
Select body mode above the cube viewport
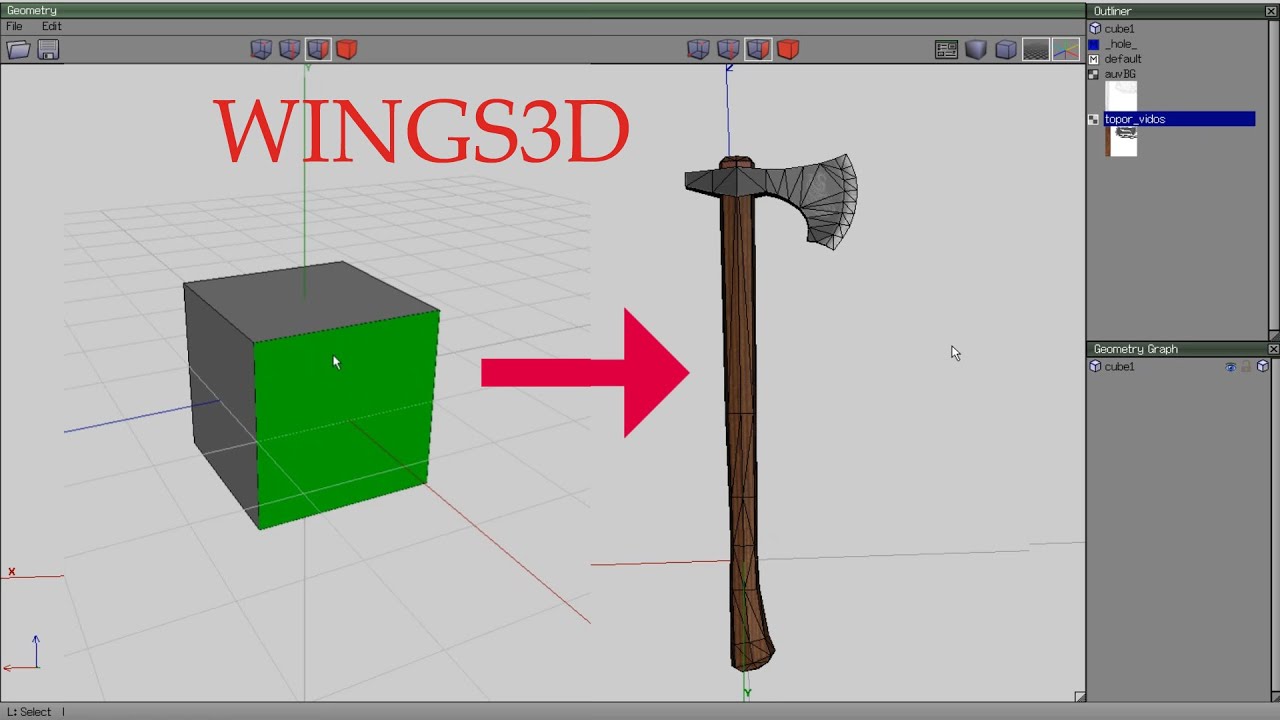[346, 49]
